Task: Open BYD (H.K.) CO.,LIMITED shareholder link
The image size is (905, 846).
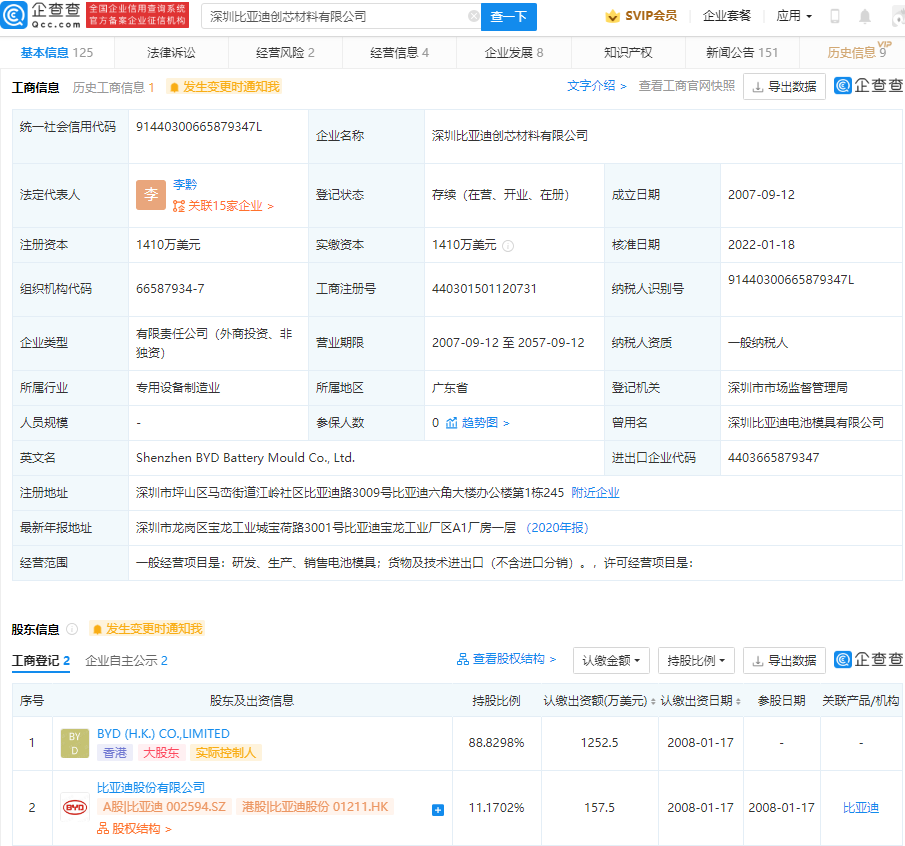Action: [x=163, y=733]
